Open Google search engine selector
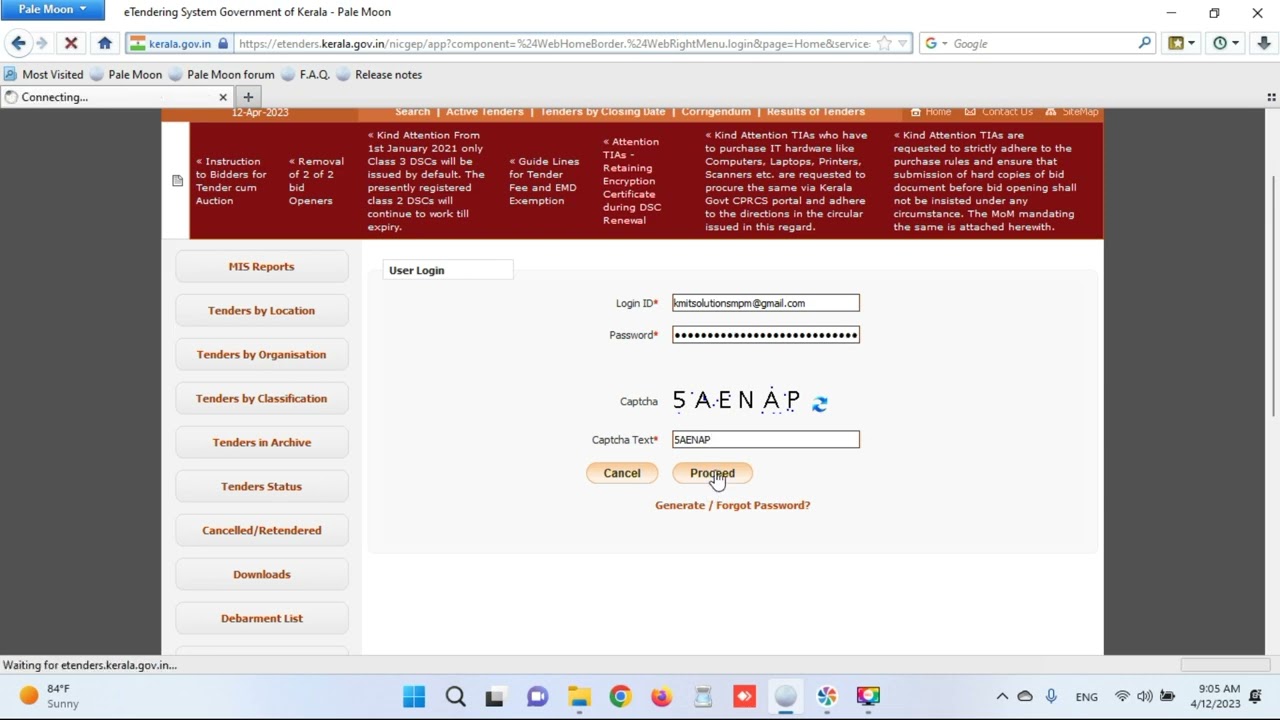1280x720 pixels. tap(936, 44)
